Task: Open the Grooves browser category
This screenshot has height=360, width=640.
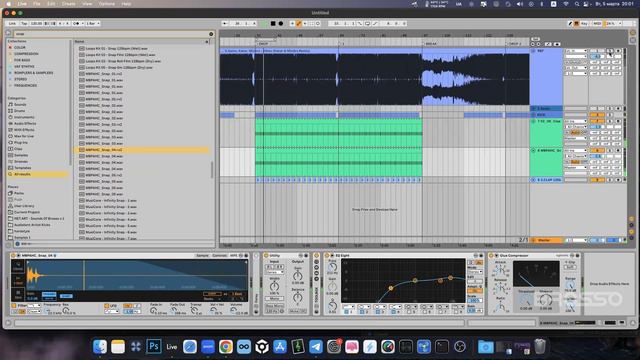Action: pyautogui.click(x=21, y=162)
